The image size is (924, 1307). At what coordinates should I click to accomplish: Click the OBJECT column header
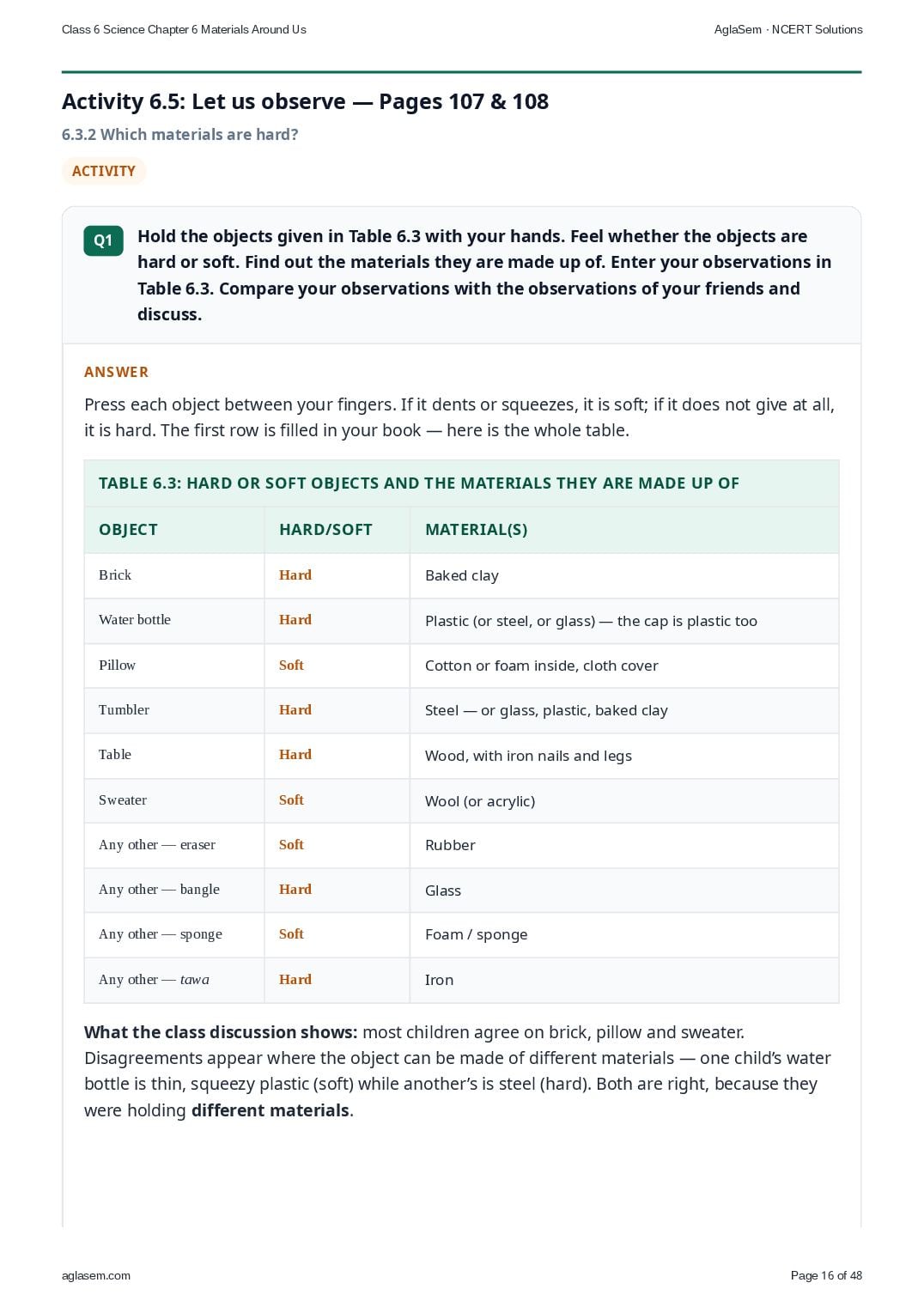click(174, 530)
